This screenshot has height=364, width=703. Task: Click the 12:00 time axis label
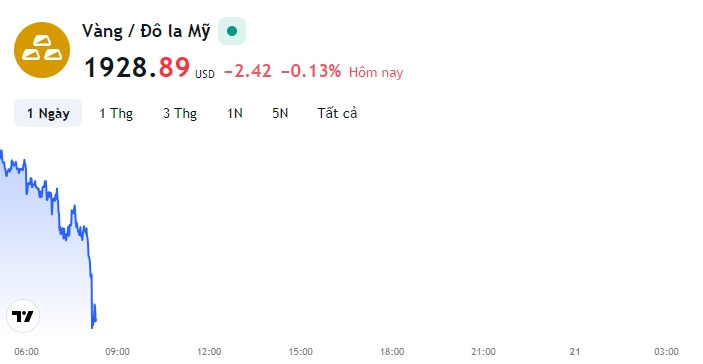pos(209,352)
